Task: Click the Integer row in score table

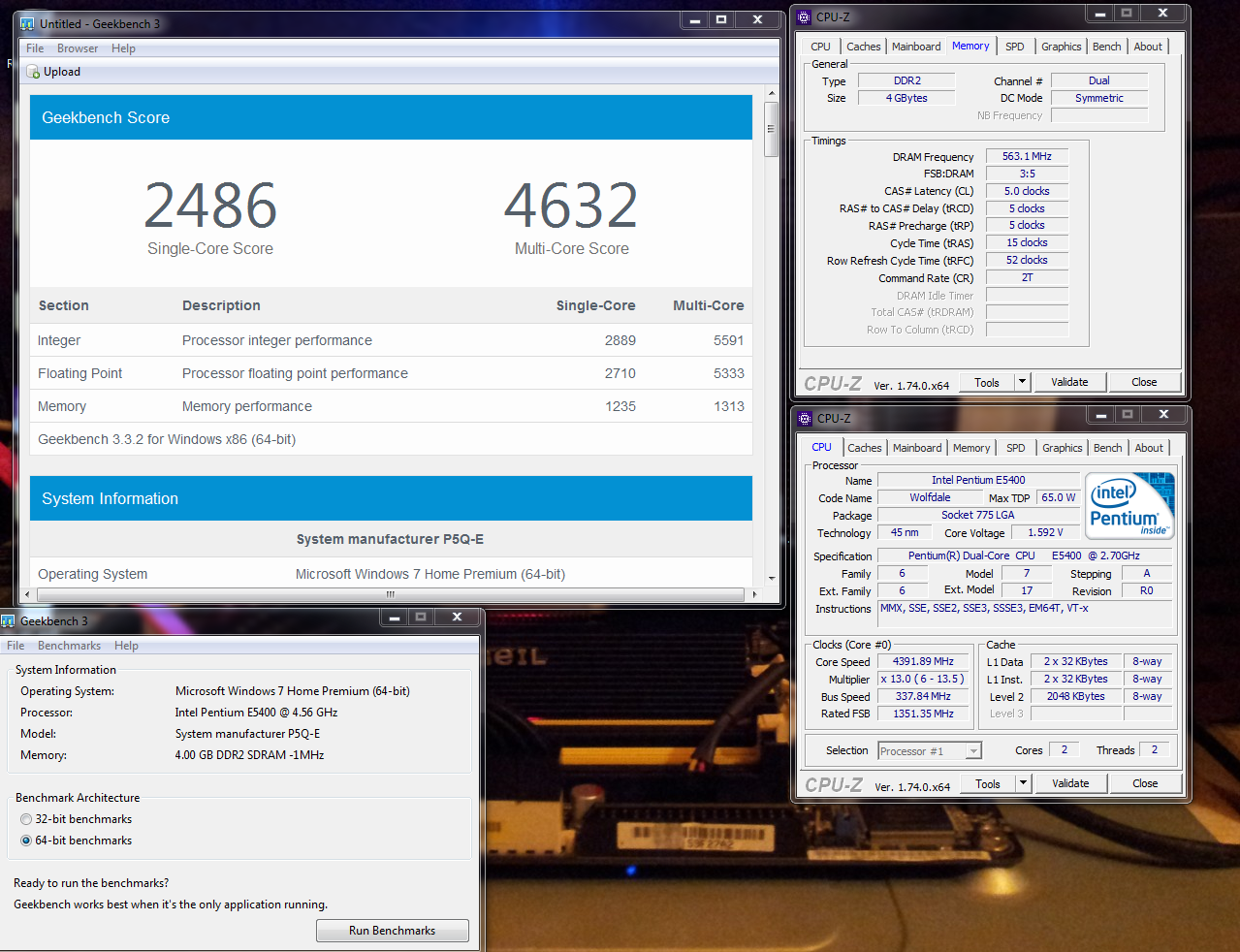Action: coord(391,340)
